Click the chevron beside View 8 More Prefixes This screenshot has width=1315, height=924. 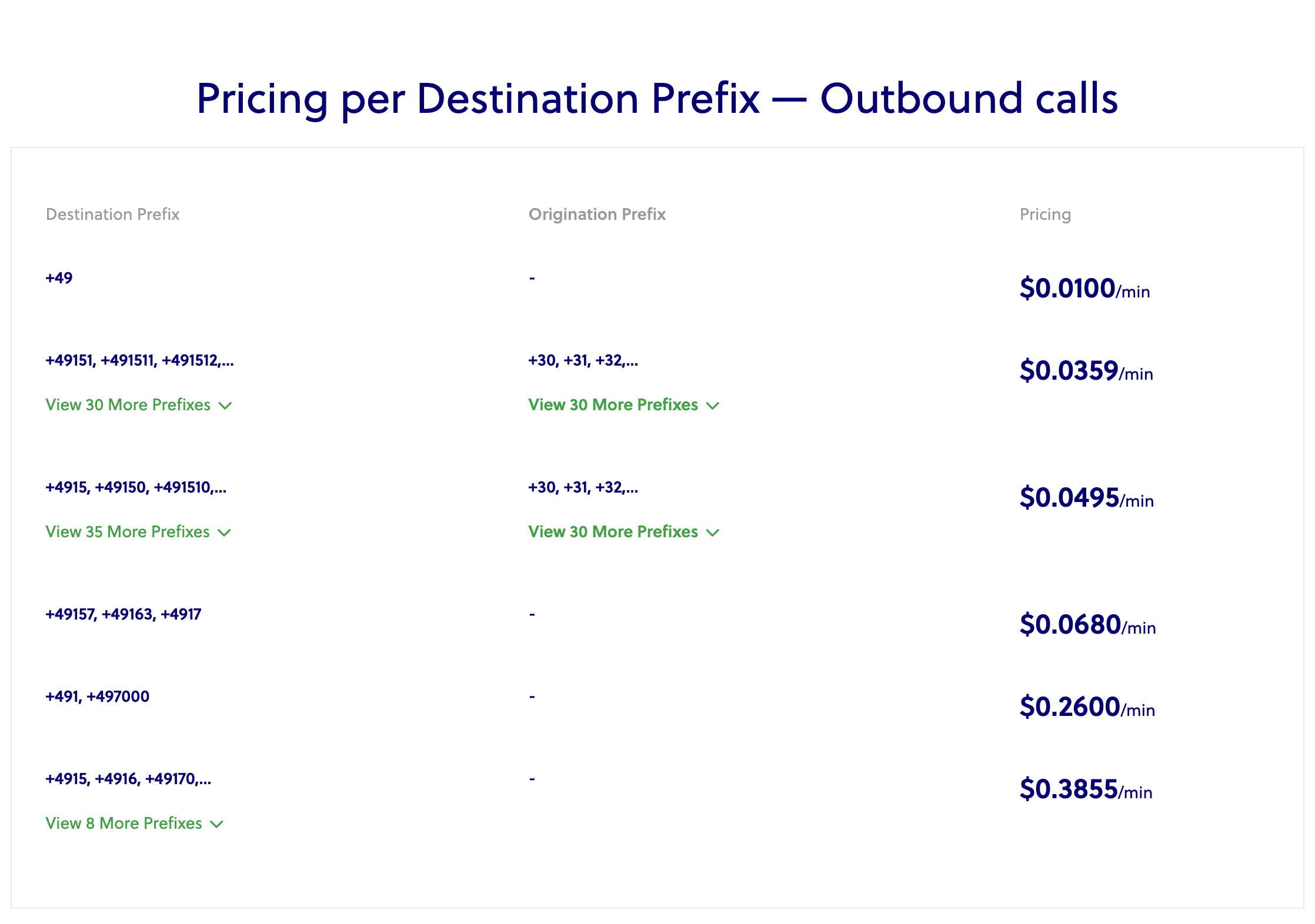click(217, 824)
